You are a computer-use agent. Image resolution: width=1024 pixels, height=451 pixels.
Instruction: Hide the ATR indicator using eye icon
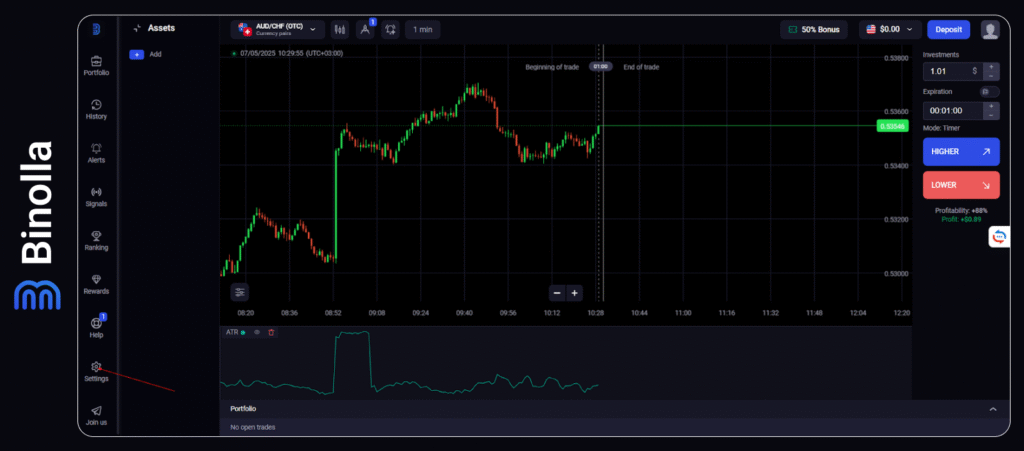coord(257,332)
